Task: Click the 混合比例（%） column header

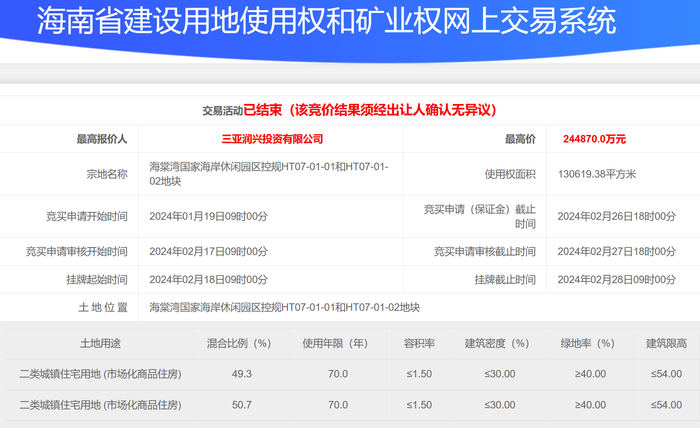Action: point(239,343)
